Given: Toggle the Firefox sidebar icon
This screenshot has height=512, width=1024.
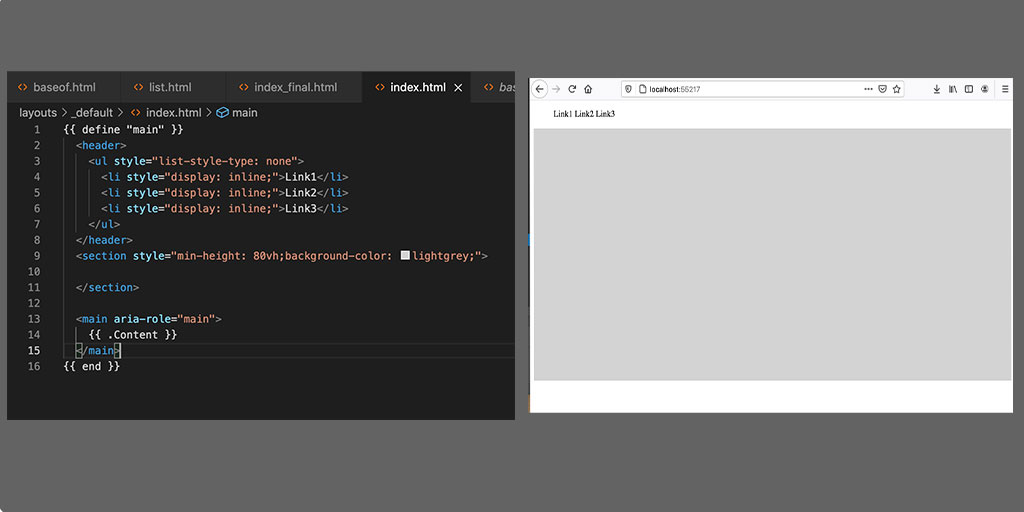Looking at the screenshot, I should point(969,89).
